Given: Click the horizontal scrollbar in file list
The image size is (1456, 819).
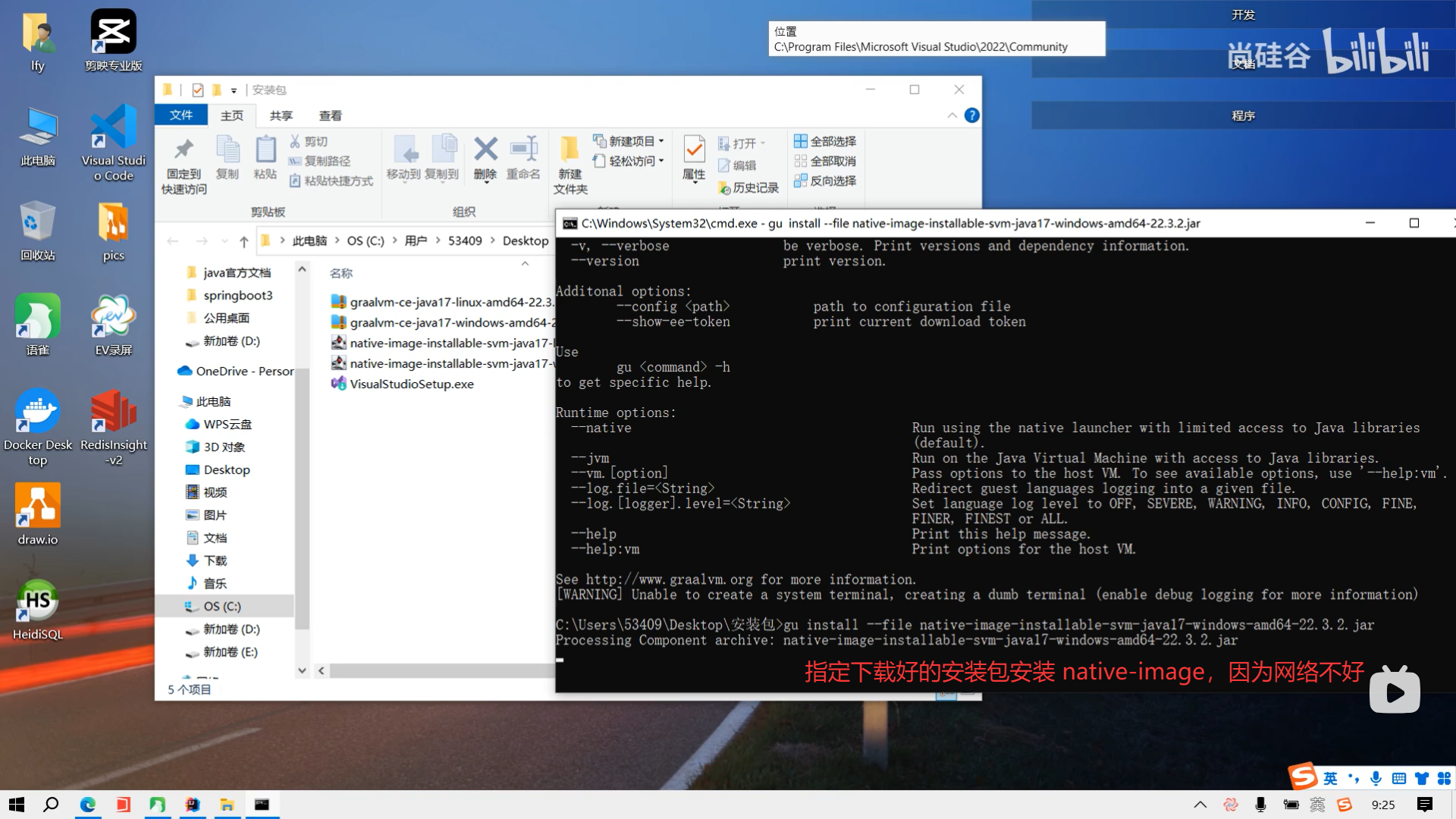Looking at the screenshot, I should click(x=440, y=670).
